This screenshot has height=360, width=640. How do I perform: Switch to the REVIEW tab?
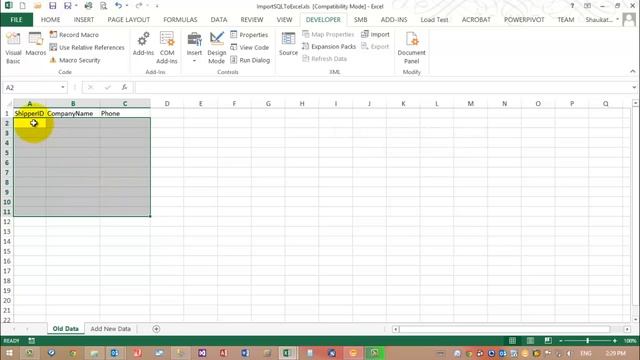(252, 20)
